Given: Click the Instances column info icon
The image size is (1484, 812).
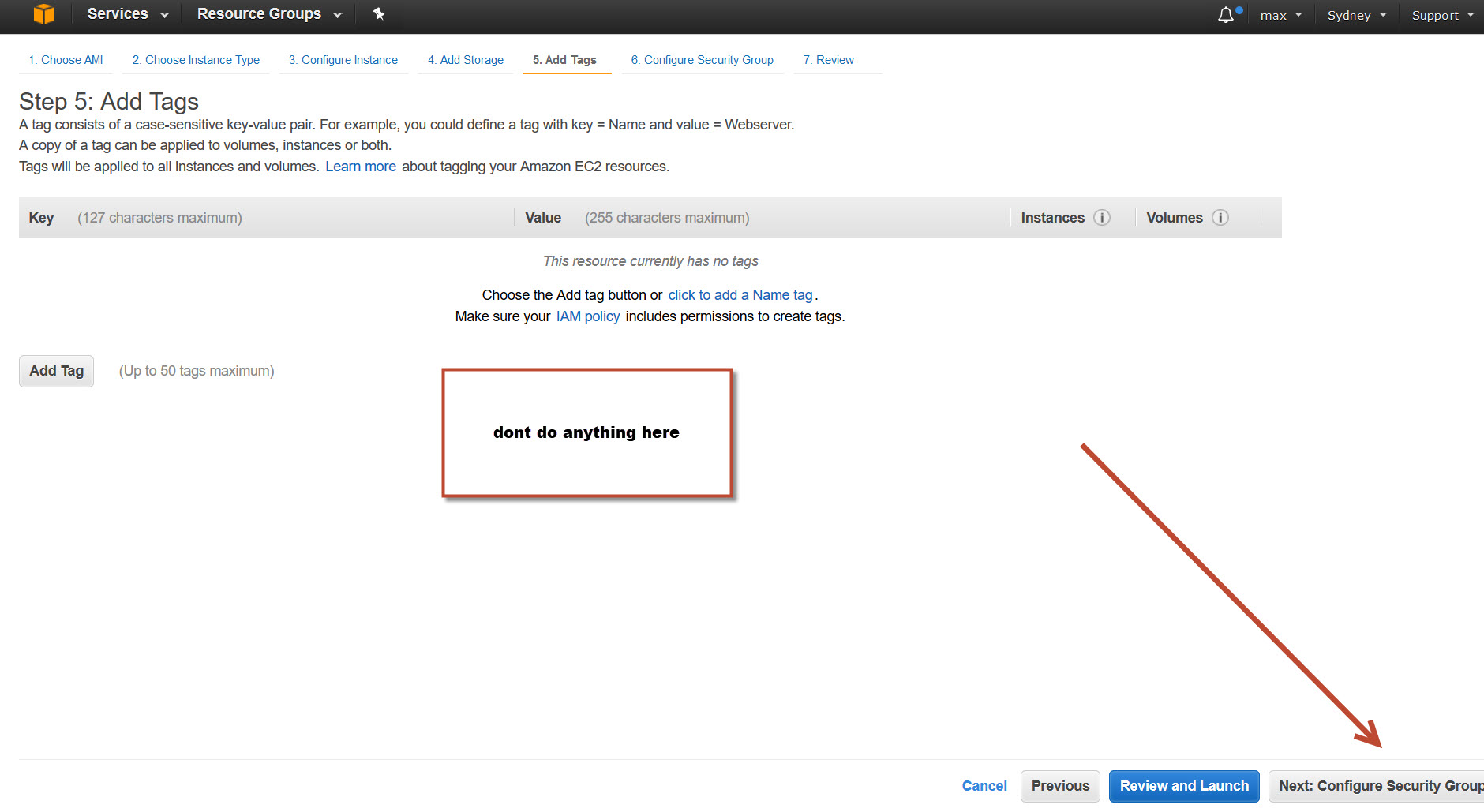Looking at the screenshot, I should 1102,218.
